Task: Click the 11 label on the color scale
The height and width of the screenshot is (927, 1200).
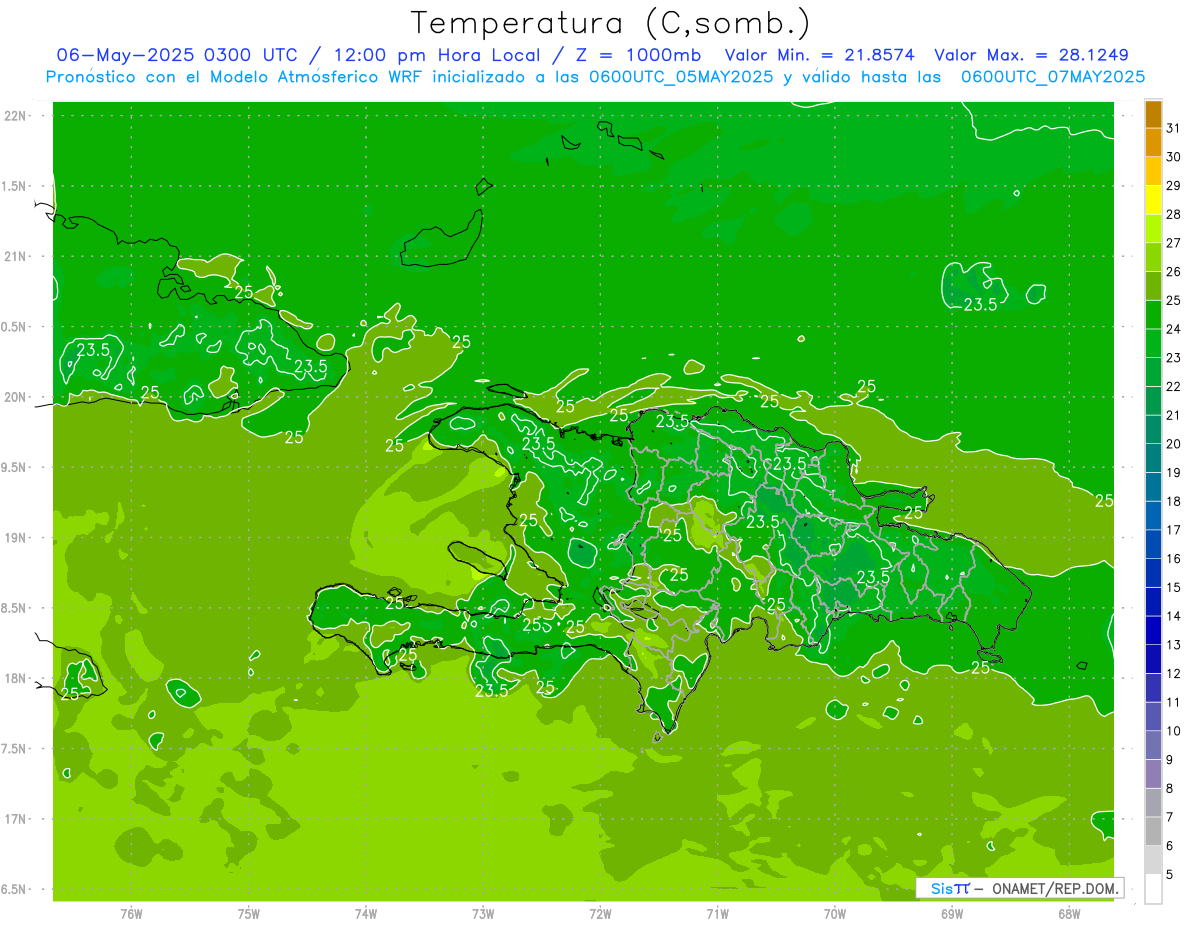Action: coord(1174,702)
